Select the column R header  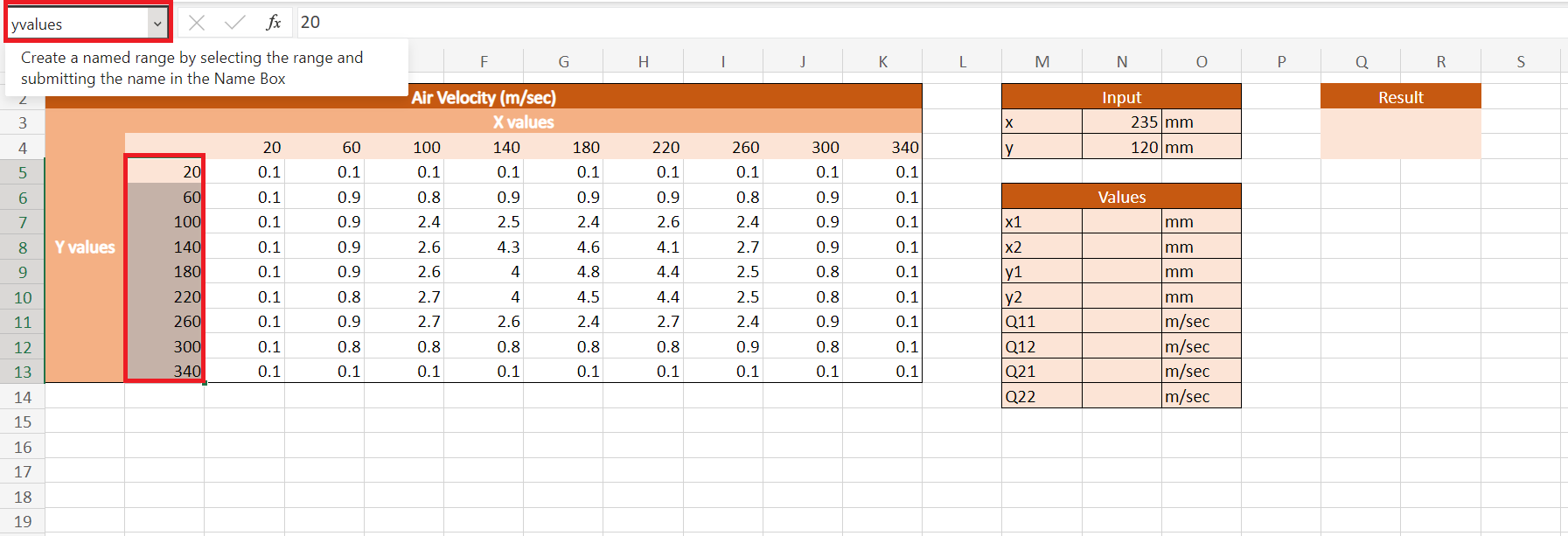[1440, 61]
